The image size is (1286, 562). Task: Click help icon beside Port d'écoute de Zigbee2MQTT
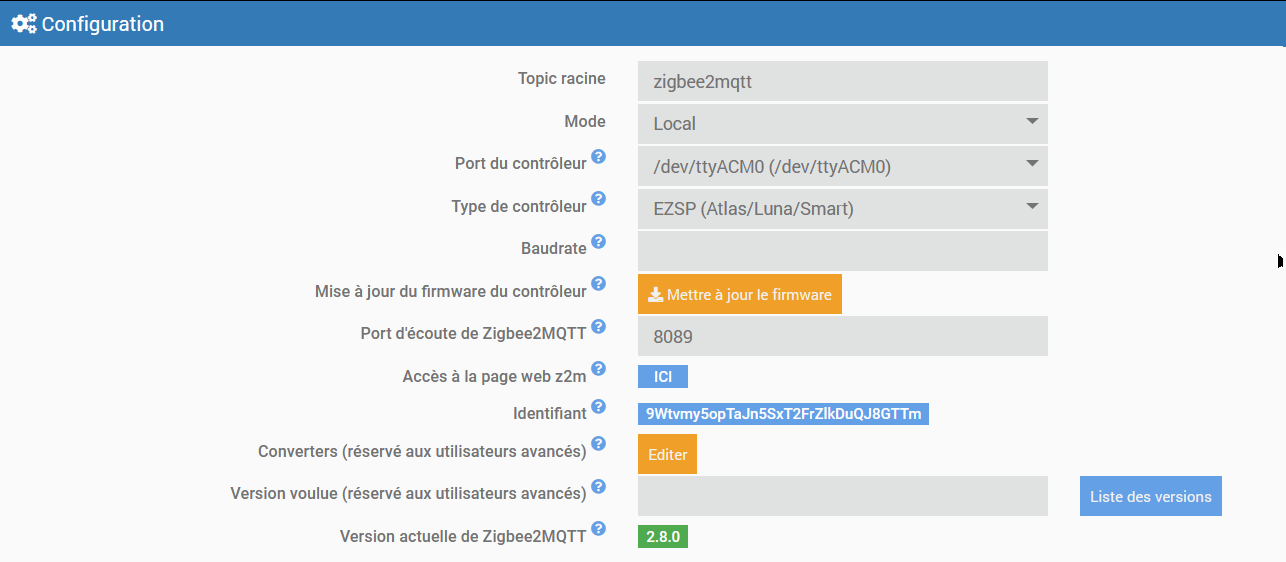598,326
